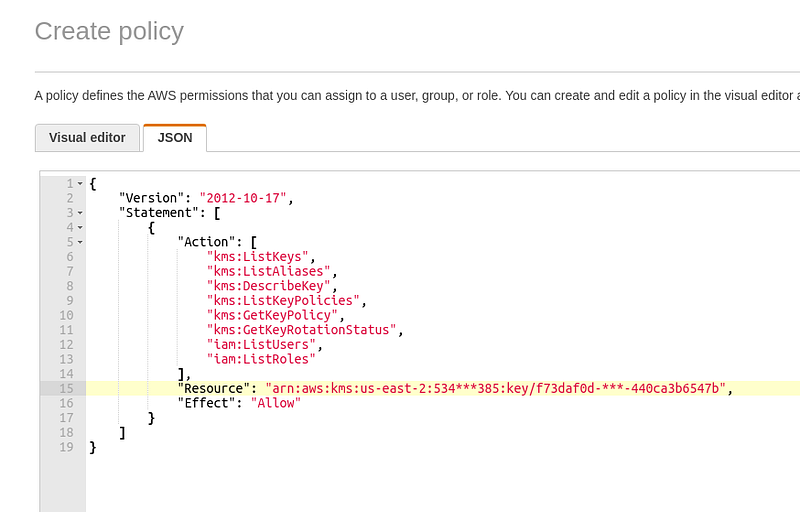
Task: Collapse the fold arrow on line 1
Action: 80,184
